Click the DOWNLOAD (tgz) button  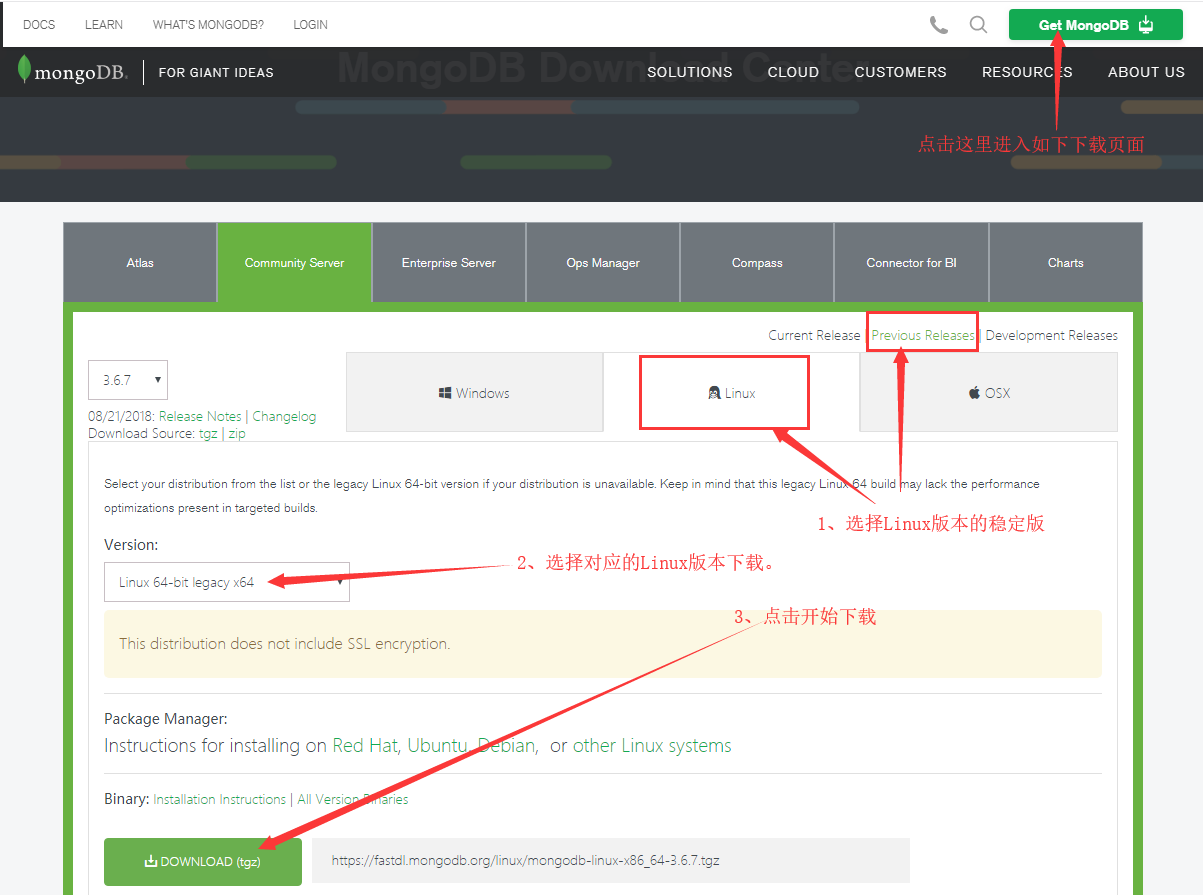pos(203,861)
